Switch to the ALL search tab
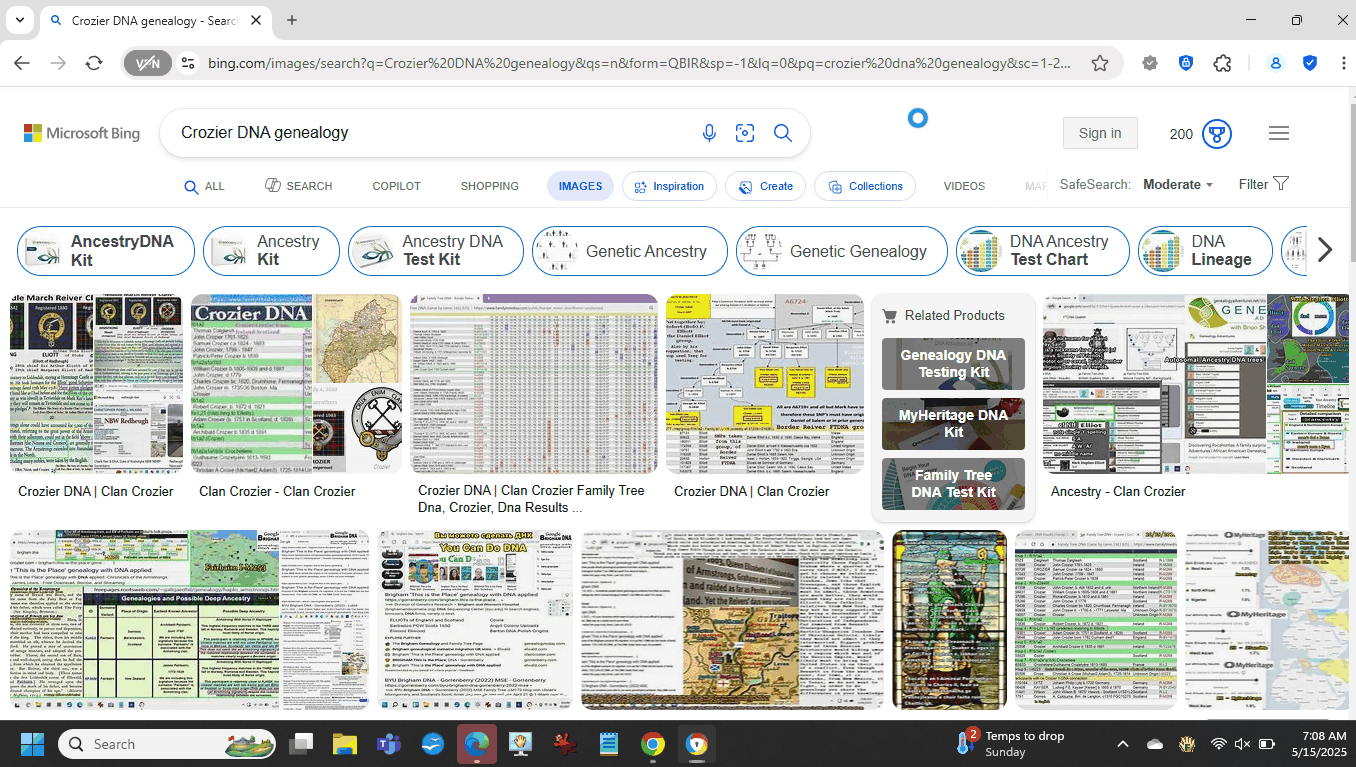1356x767 pixels. pyautogui.click(x=204, y=186)
